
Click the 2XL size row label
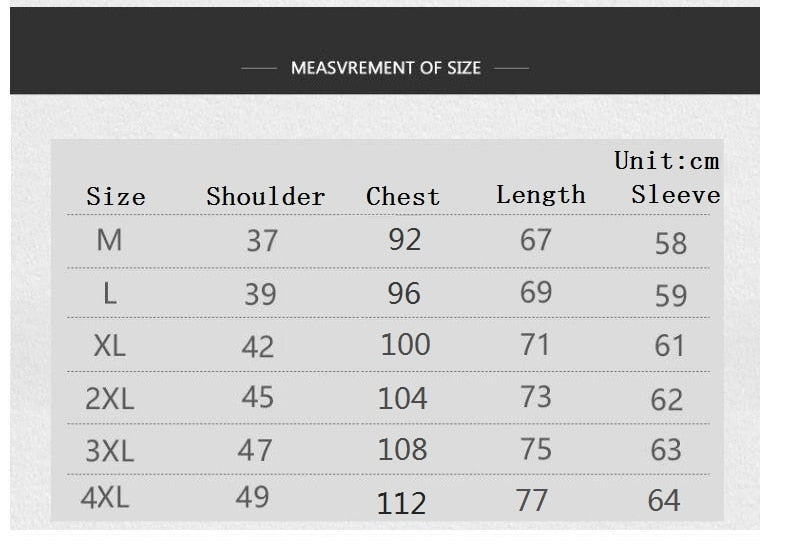[x=109, y=398]
